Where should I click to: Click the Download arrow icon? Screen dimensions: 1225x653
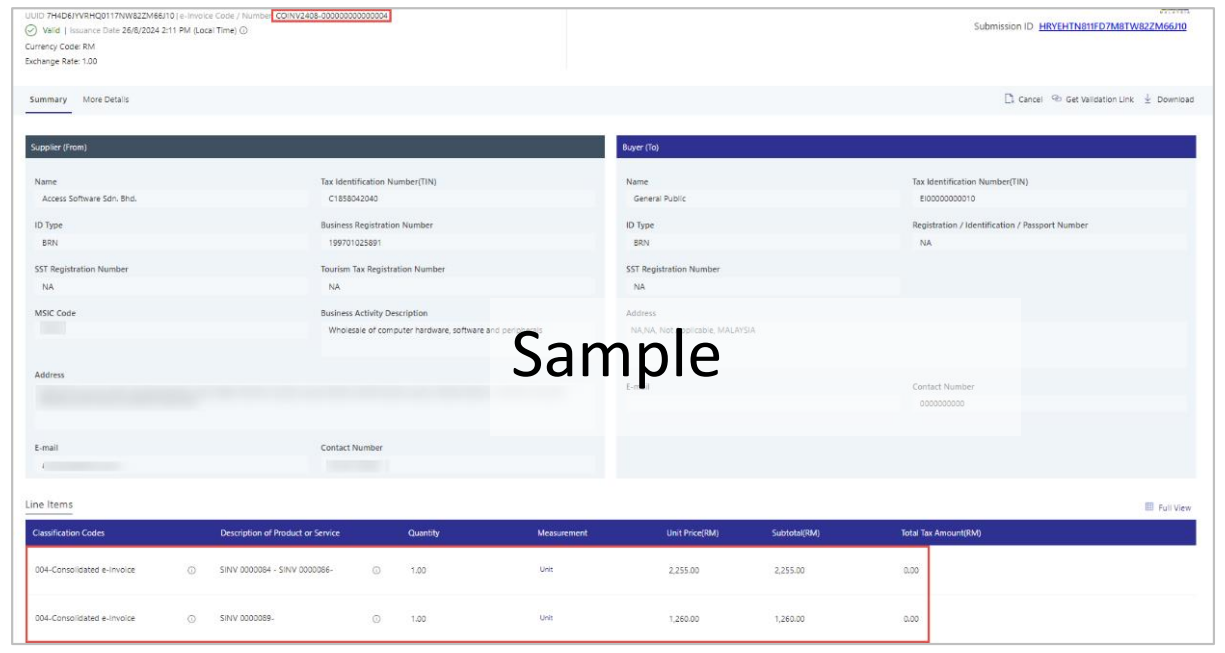pos(1148,100)
